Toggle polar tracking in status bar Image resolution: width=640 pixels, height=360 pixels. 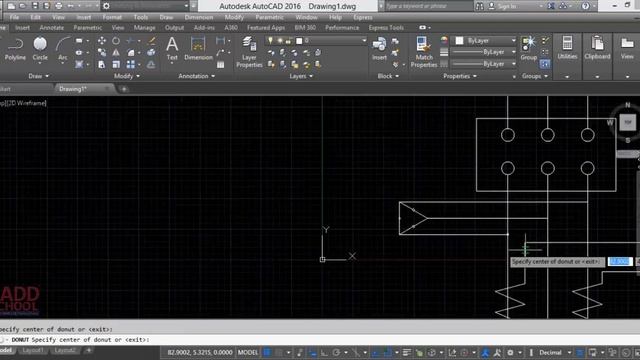tap(336, 352)
